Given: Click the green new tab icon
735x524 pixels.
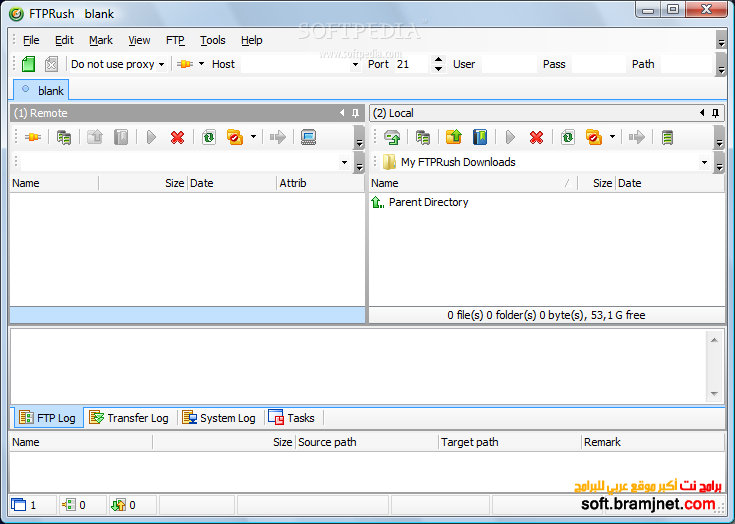Looking at the screenshot, I should coord(28,64).
